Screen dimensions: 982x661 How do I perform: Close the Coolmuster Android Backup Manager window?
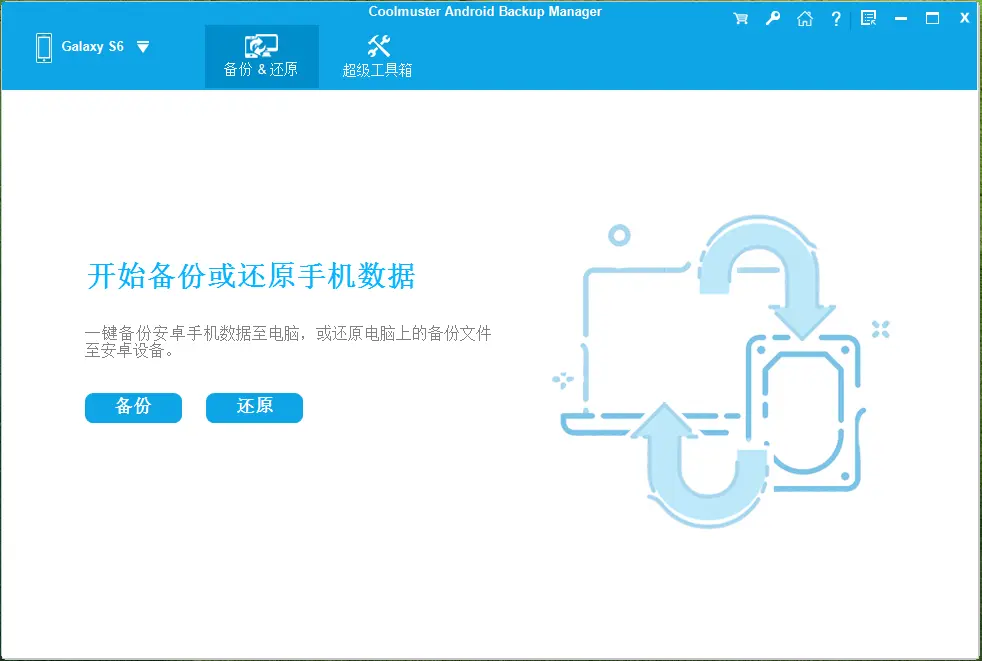point(964,18)
